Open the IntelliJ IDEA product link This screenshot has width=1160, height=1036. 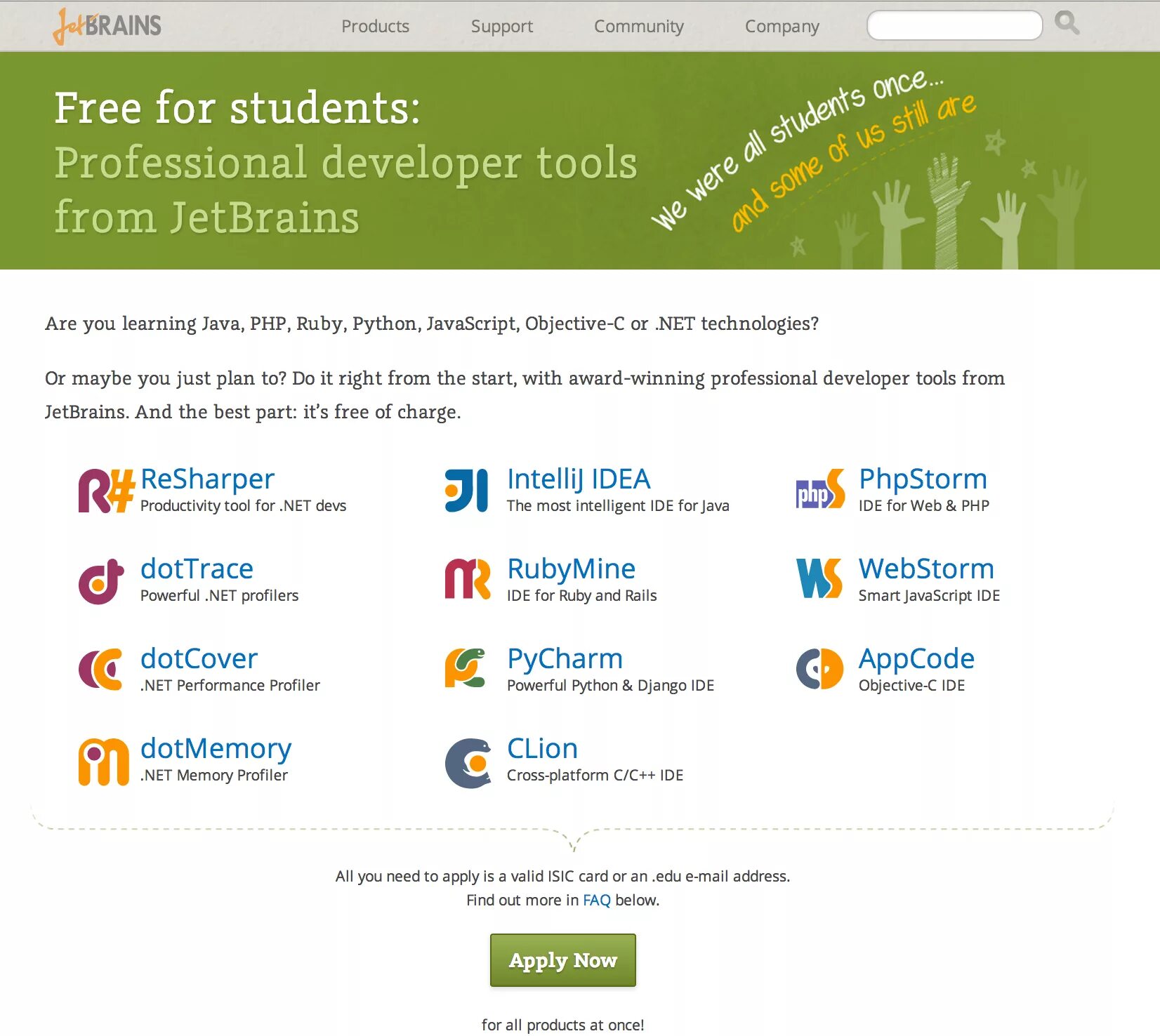pos(579,479)
